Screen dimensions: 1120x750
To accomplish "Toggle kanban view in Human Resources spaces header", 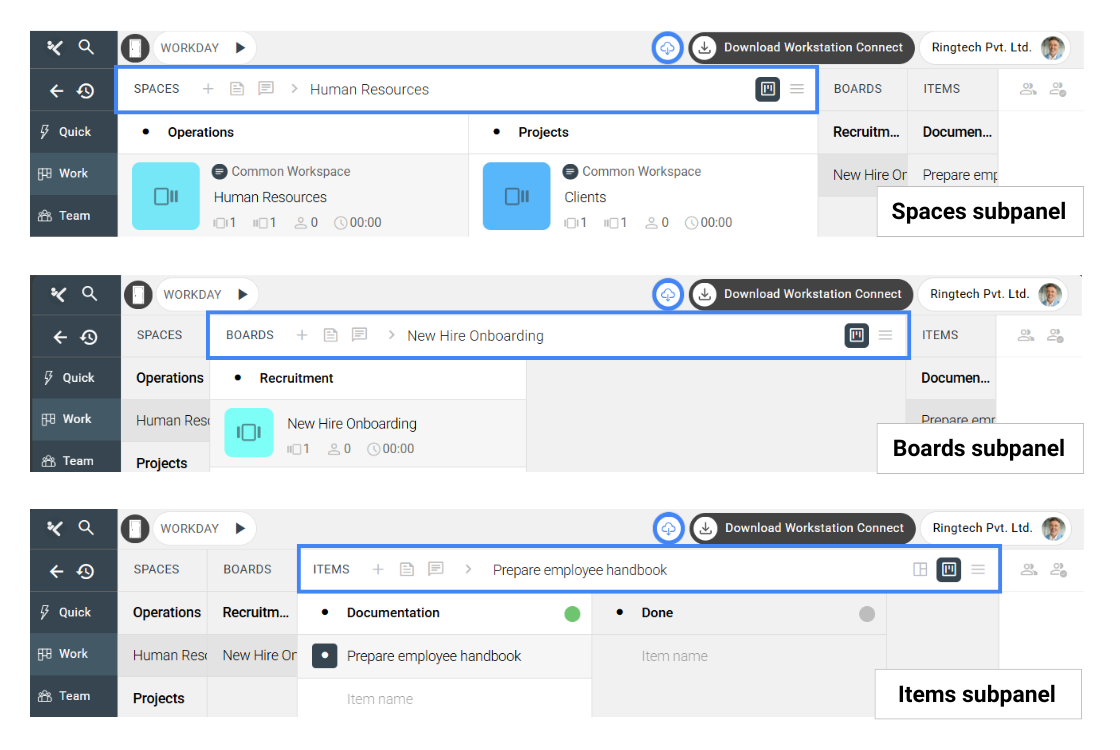I will (767, 89).
